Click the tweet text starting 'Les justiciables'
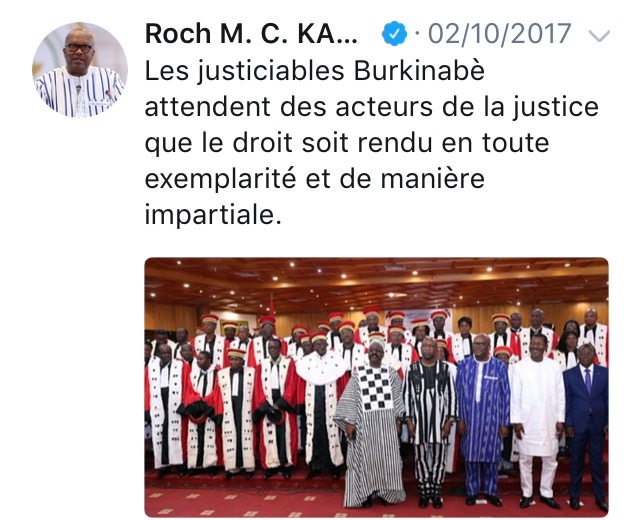640x520 pixels. click(x=372, y=142)
